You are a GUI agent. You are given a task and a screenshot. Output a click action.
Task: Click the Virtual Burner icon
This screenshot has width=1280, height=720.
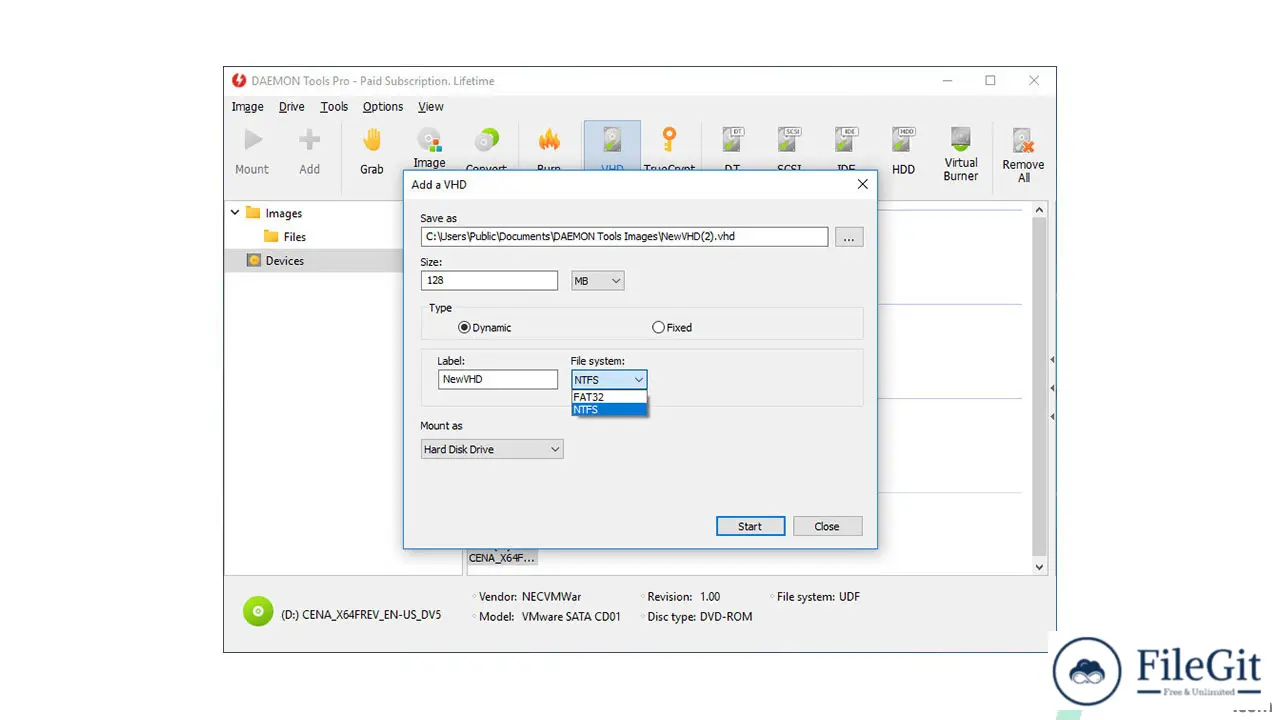961,139
